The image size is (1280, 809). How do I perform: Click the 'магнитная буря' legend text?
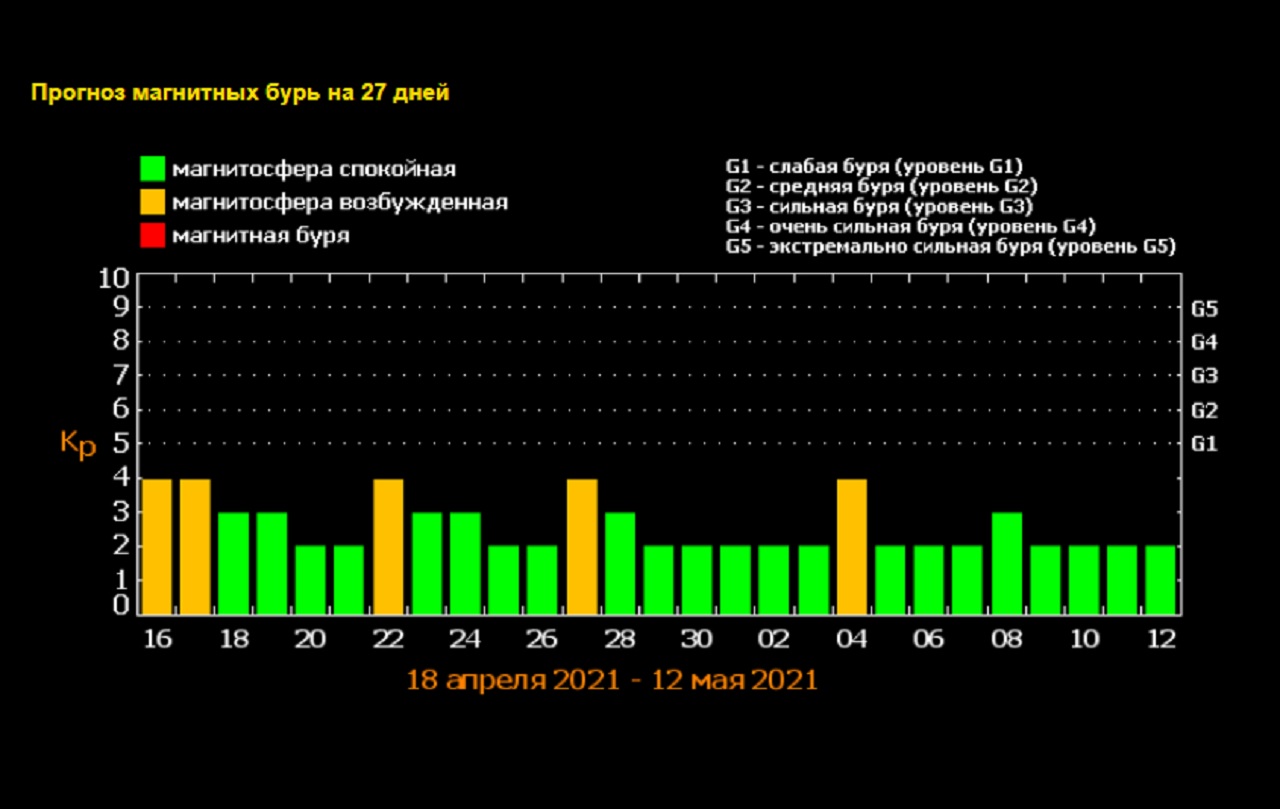261,236
